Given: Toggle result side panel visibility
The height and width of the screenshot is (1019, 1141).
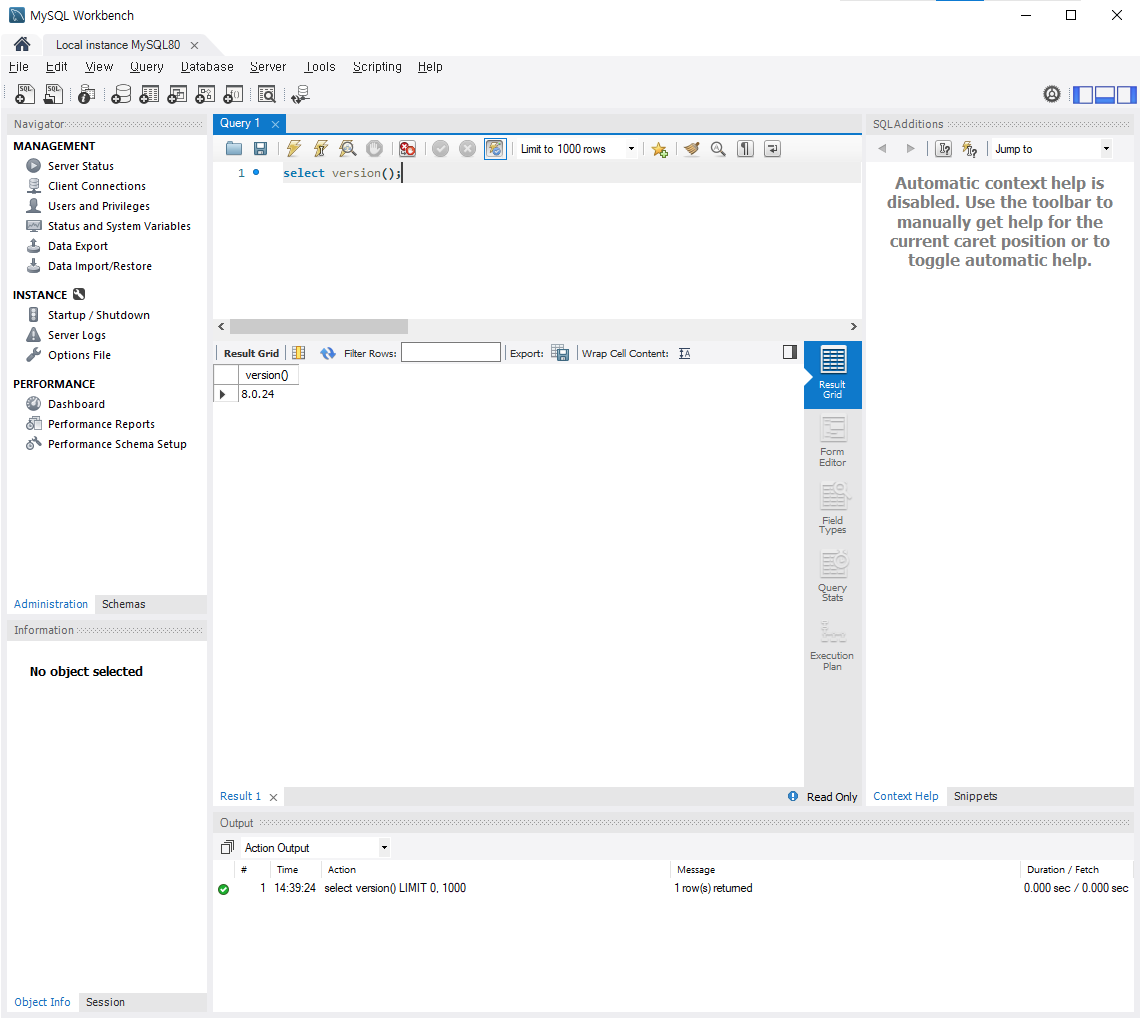Looking at the screenshot, I should 790,352.
